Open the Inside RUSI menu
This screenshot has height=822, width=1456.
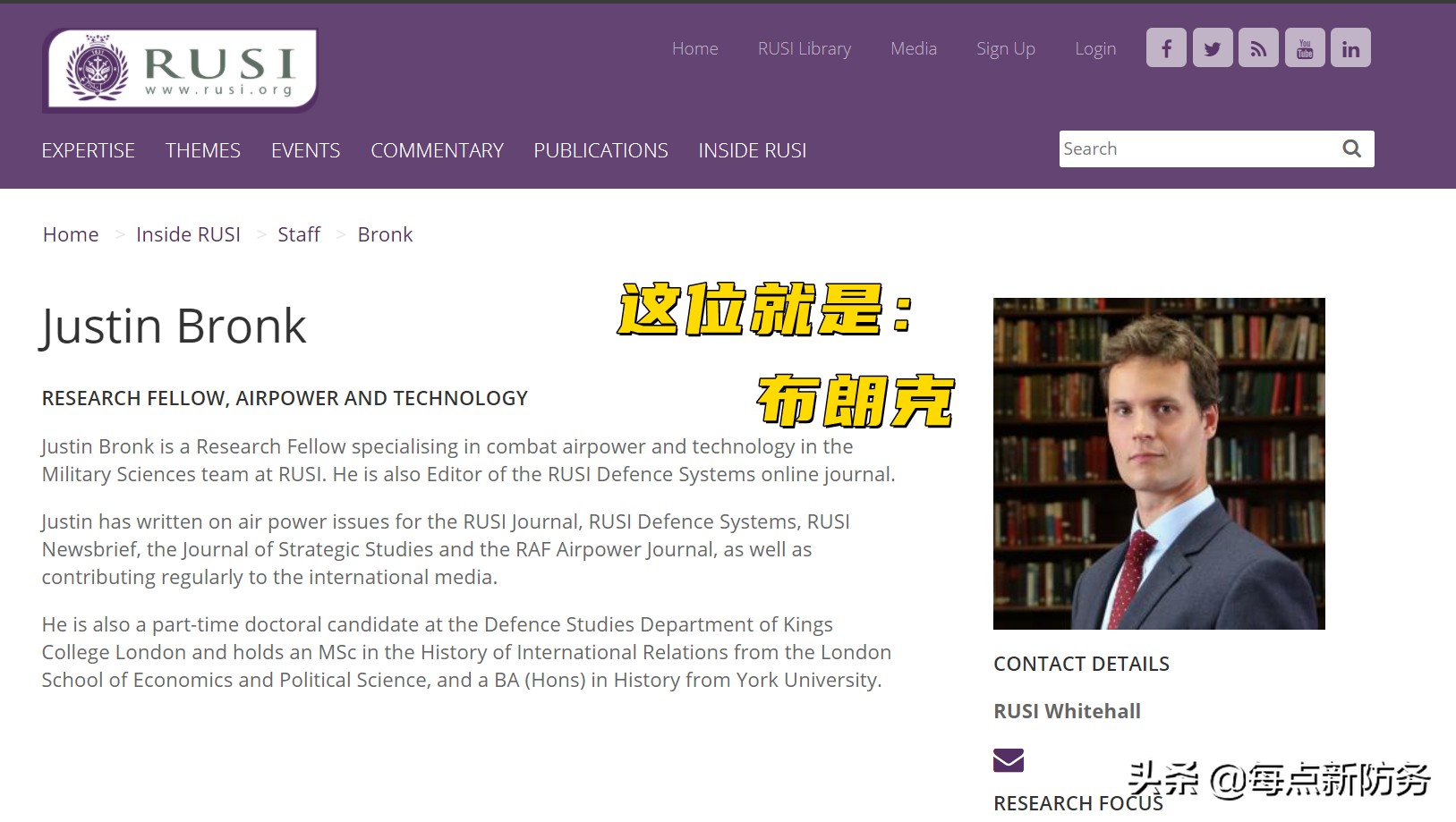point(753,150)
